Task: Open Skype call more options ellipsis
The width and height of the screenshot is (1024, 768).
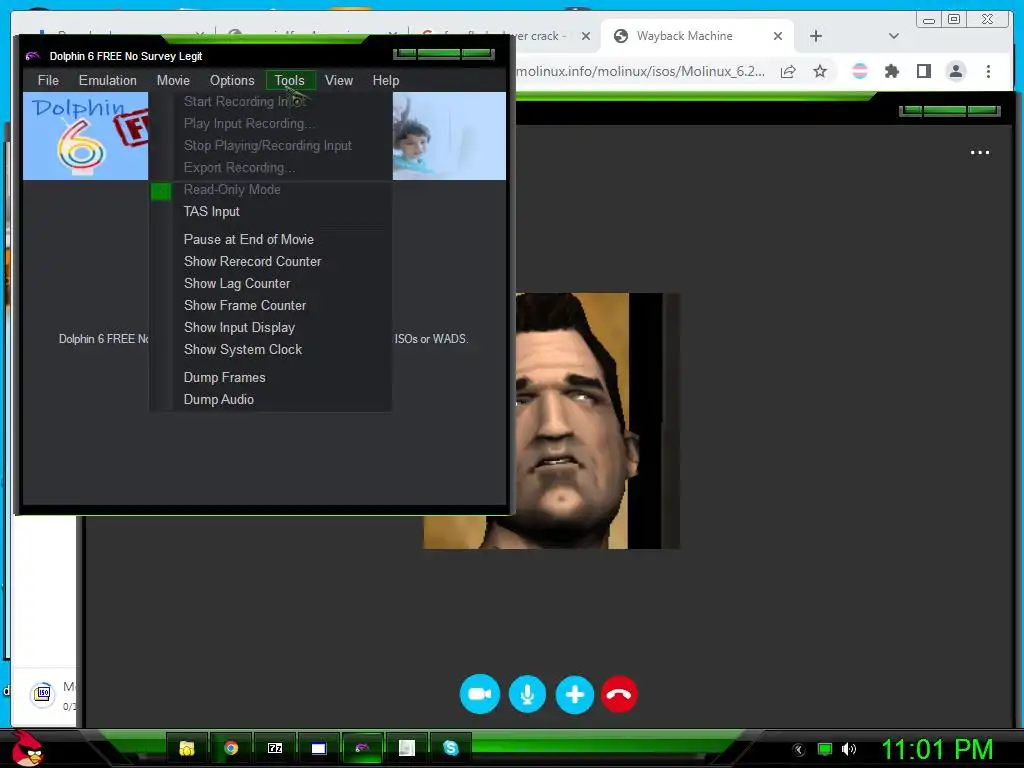Action: point(980,152)
